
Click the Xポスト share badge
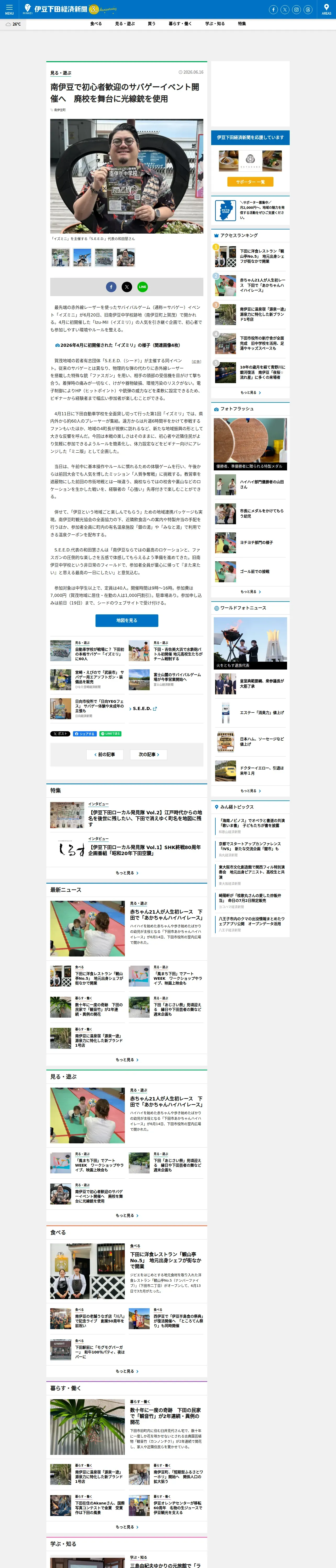tap(60, 734)
